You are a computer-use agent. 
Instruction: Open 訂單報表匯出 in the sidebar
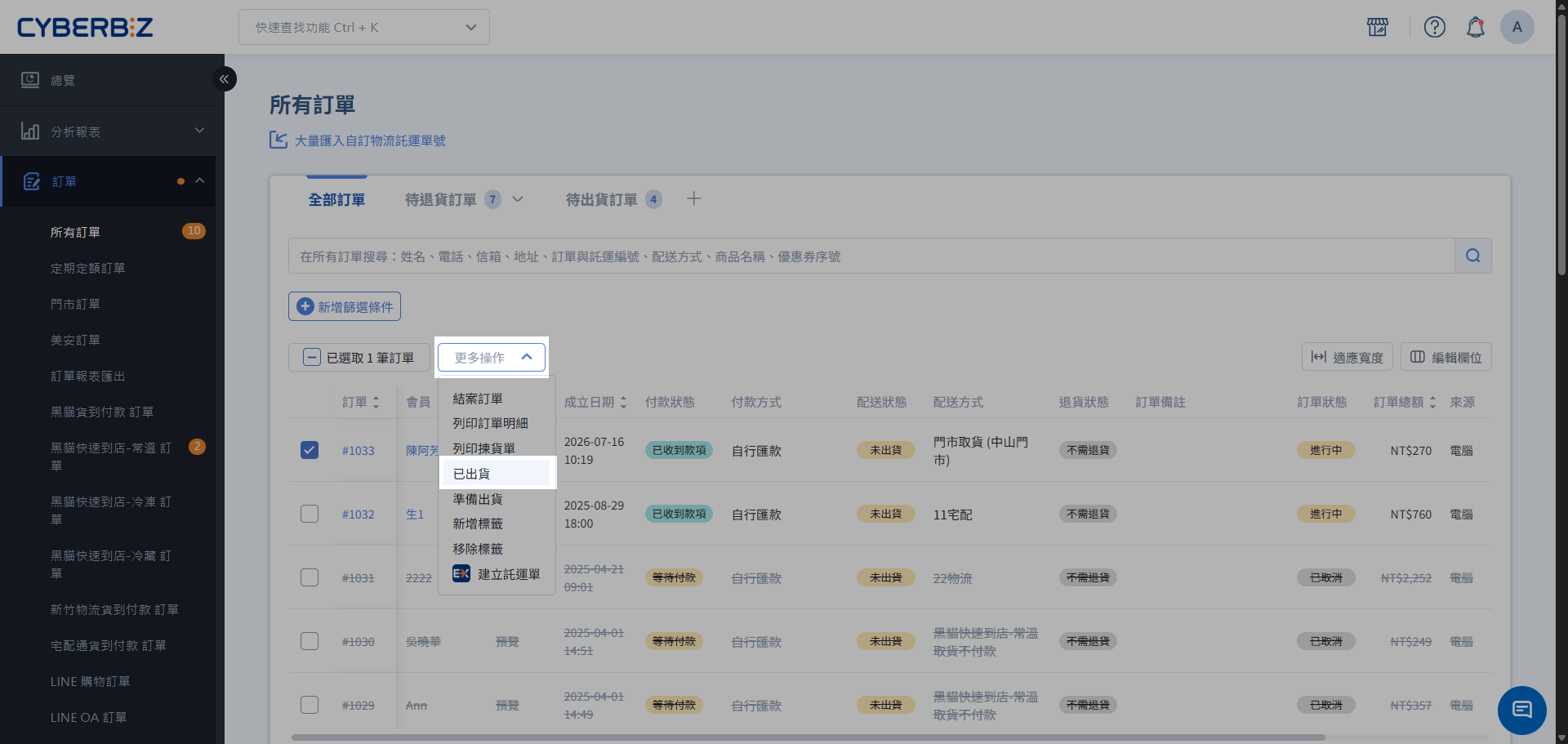87,376
